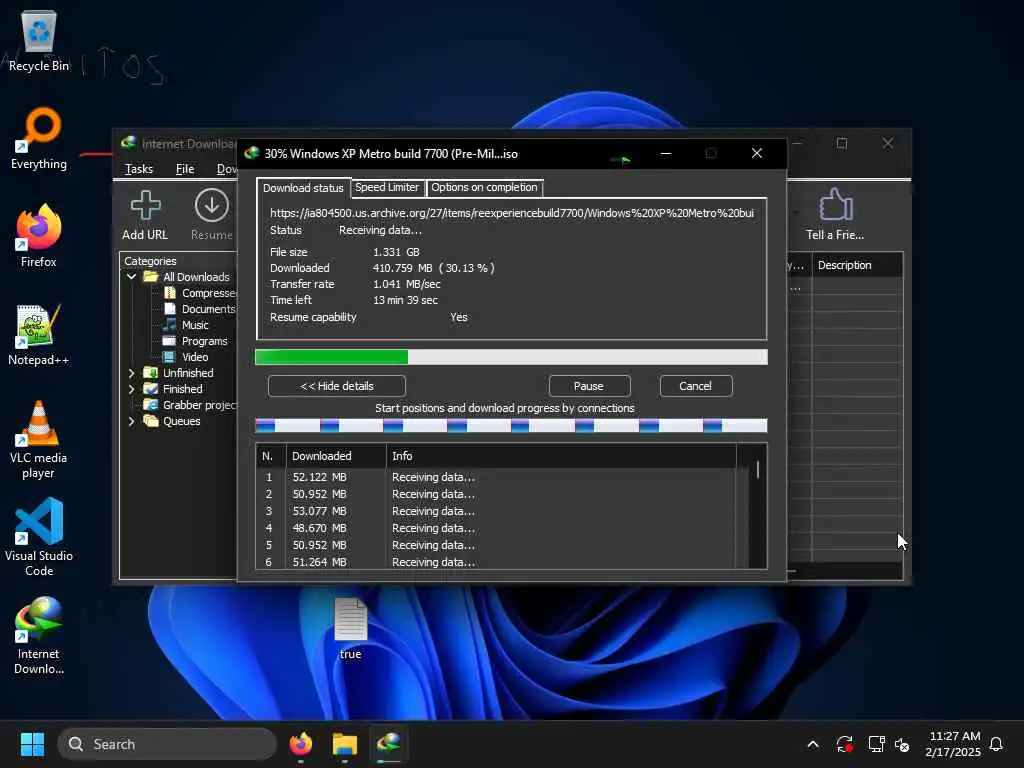Select the Music category

[186, 325]
